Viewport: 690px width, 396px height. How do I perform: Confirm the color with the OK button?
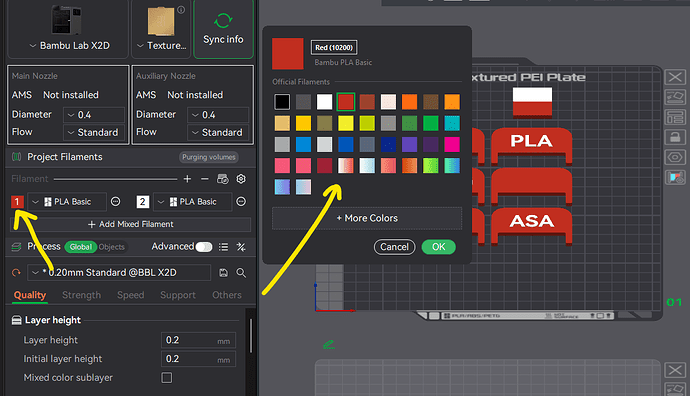pos(438,247)
